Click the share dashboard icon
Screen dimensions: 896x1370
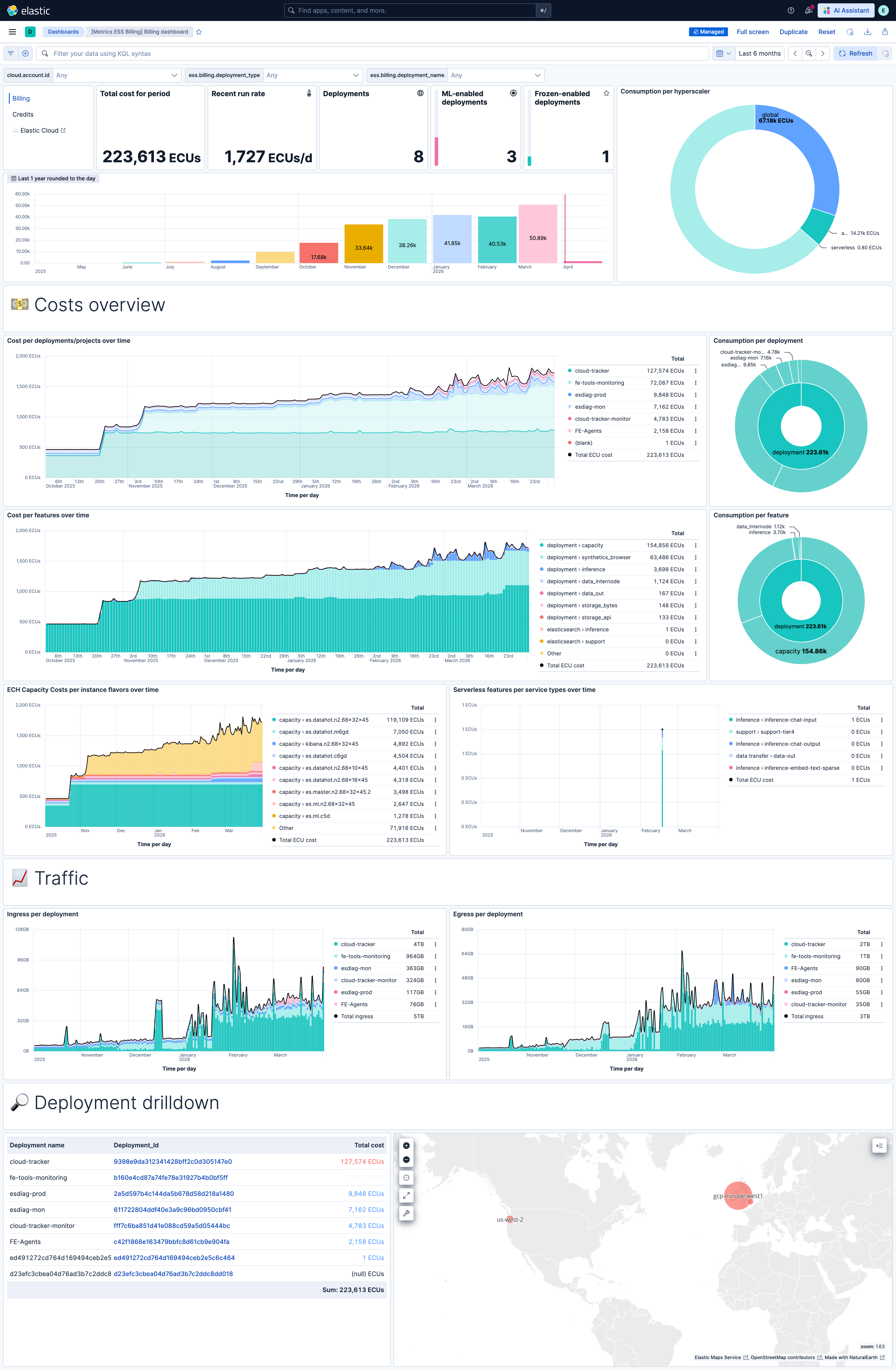click(885, 32)
